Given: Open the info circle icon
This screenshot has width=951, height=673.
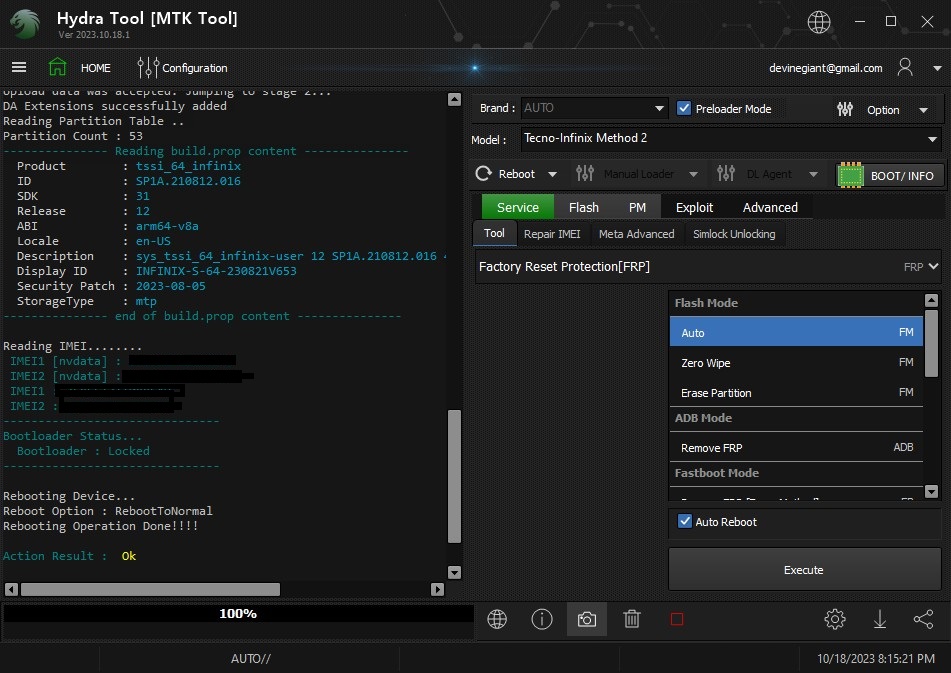Looking at the screenshot, I should [x=542, y=619].
